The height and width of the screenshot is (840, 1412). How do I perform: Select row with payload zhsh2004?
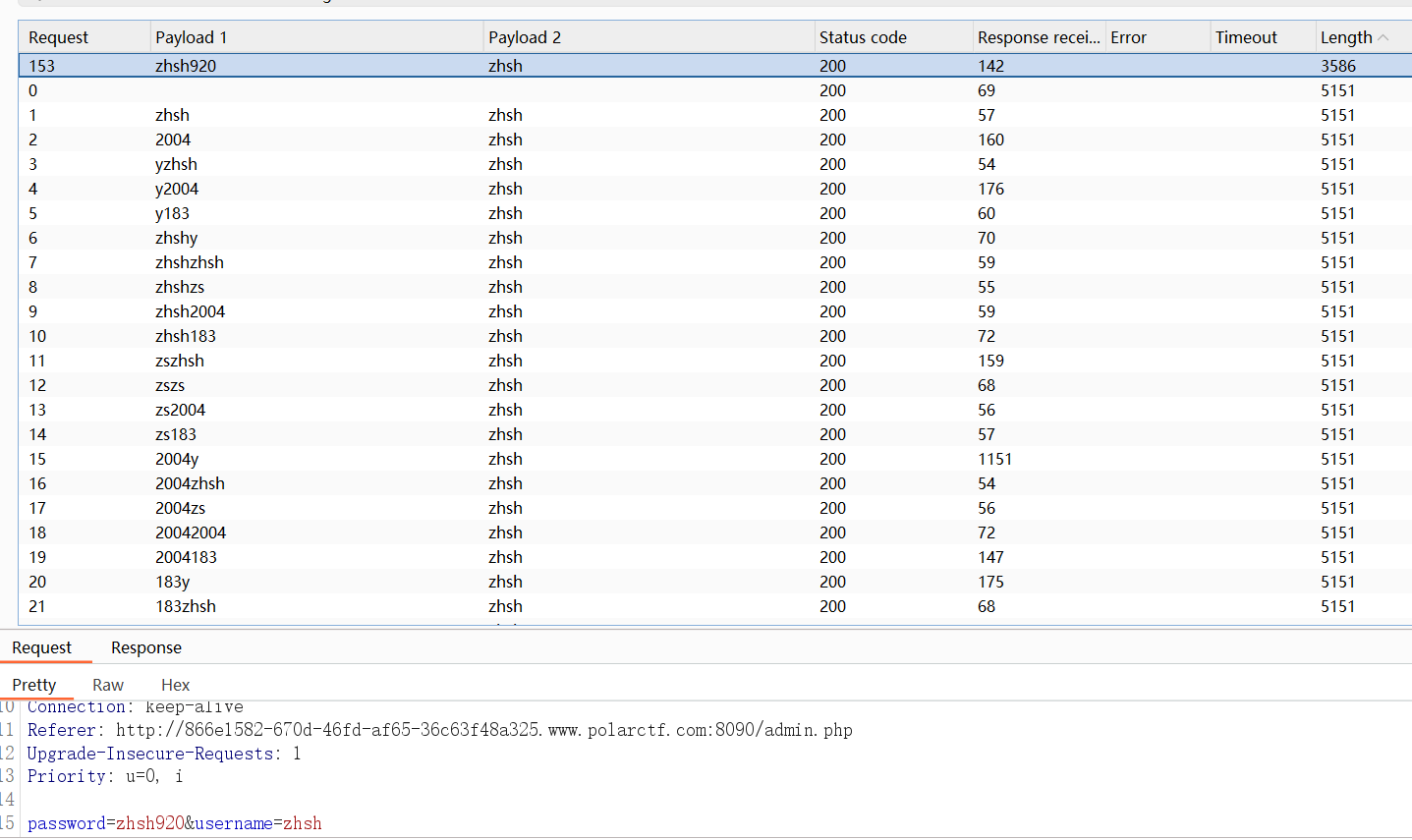point(190,311)
